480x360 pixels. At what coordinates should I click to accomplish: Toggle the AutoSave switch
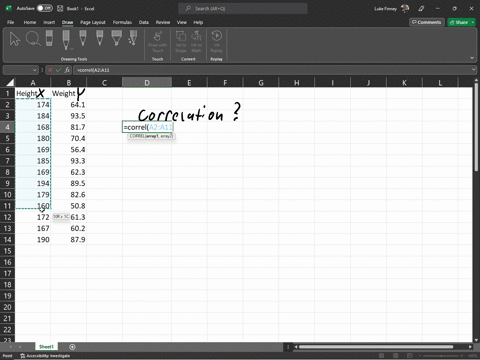(x=45, y=8)
